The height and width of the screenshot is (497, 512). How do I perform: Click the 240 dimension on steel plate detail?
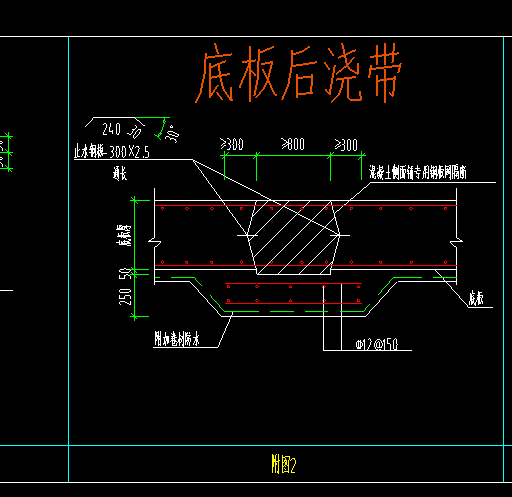[111, 129]
